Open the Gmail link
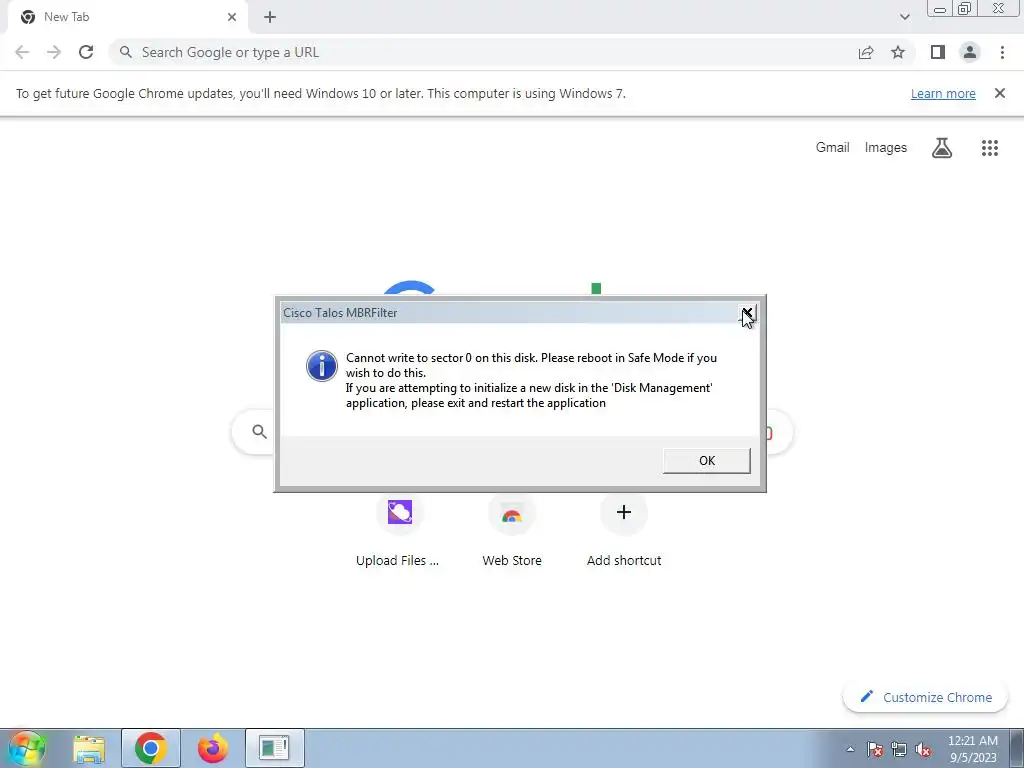1024x768 pixels. [x=833, y=148]
